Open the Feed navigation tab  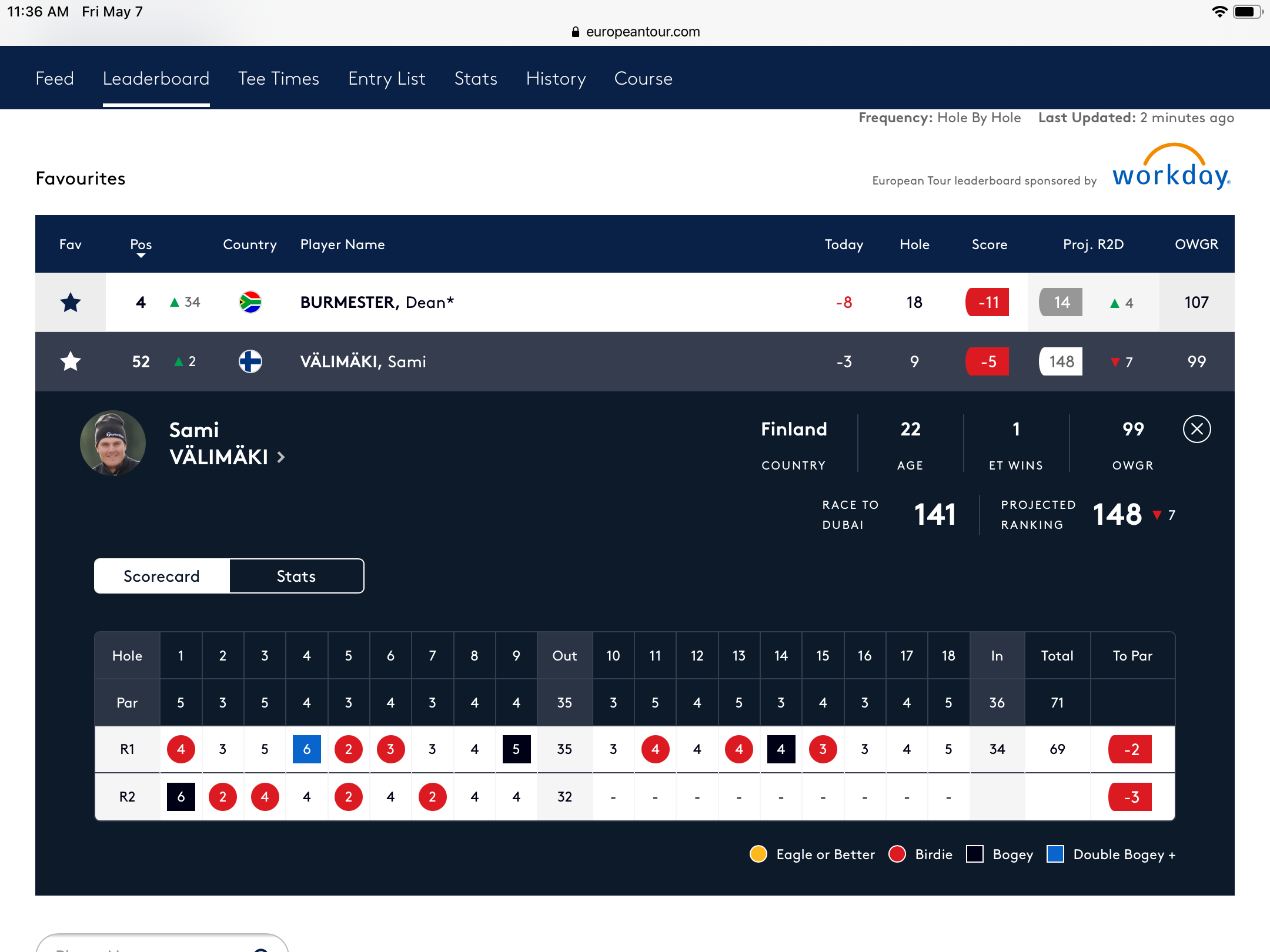[x=55, y=78]
